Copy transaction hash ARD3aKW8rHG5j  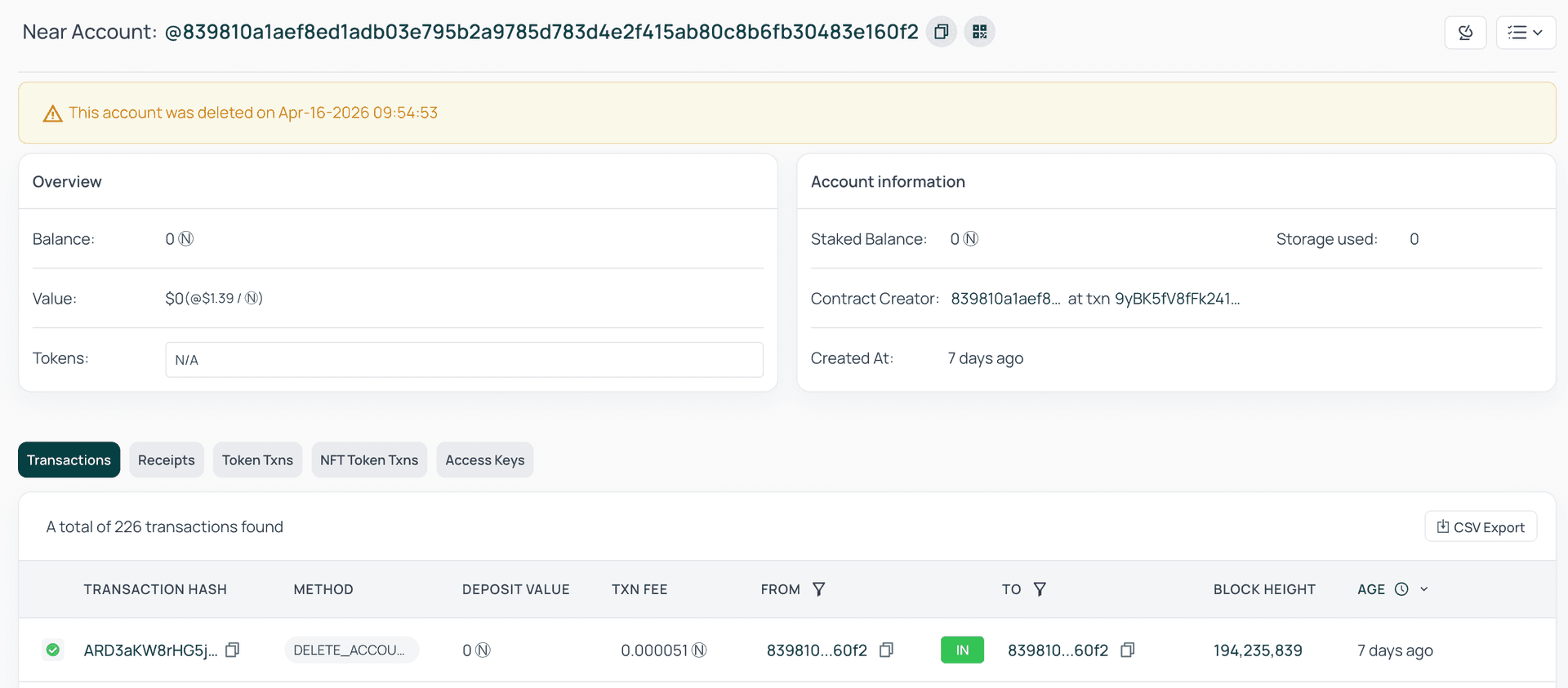tap(233, 650)
